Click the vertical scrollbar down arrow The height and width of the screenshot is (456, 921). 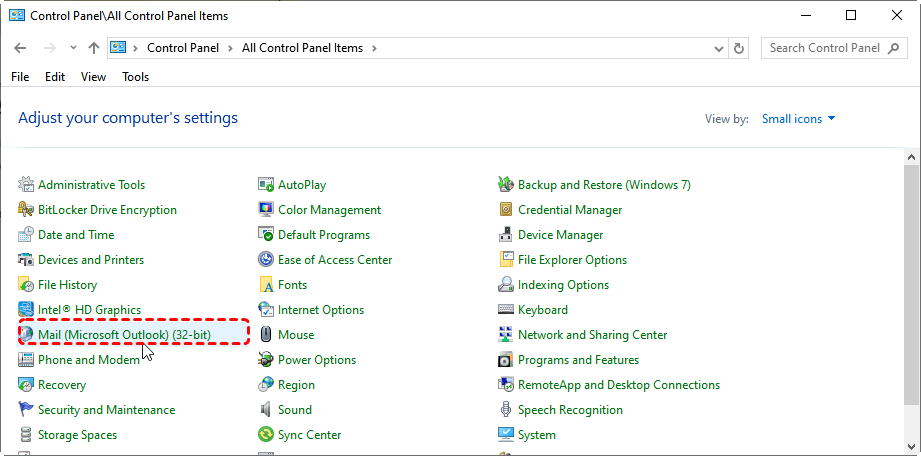pyautogui.click(x=911, y=448)
